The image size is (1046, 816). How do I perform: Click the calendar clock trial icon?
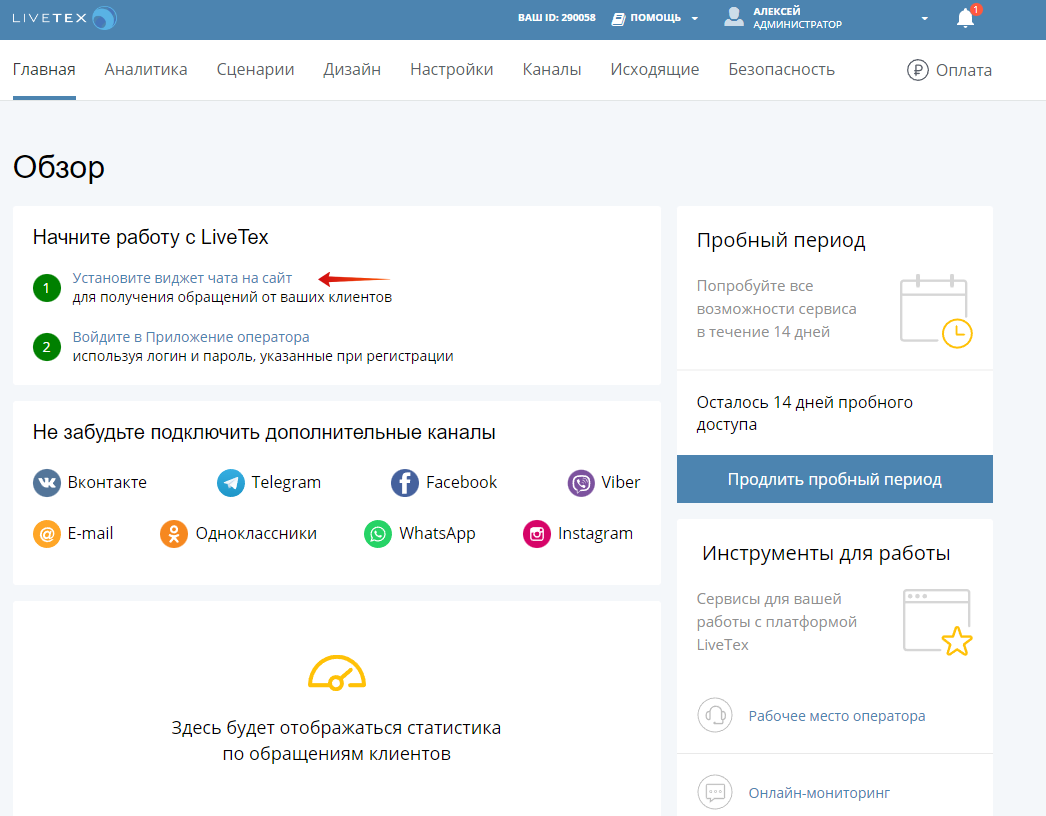tap(936, 310)
